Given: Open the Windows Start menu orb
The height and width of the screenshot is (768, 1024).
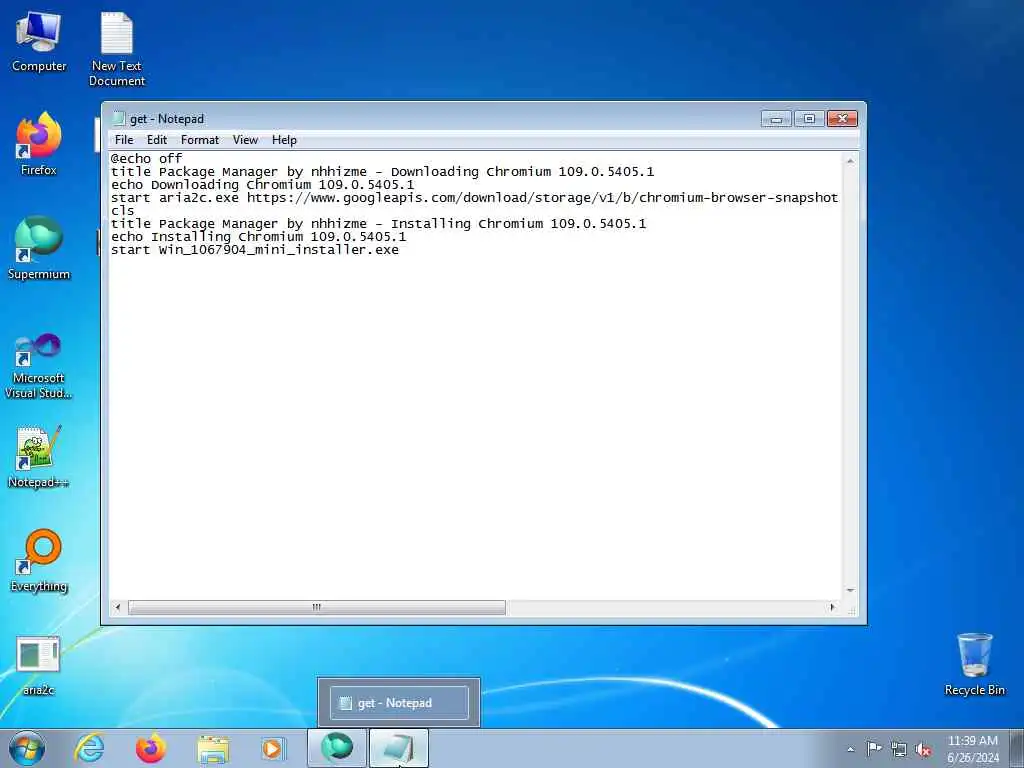Looking at the screenshot, I should (27, 748).
